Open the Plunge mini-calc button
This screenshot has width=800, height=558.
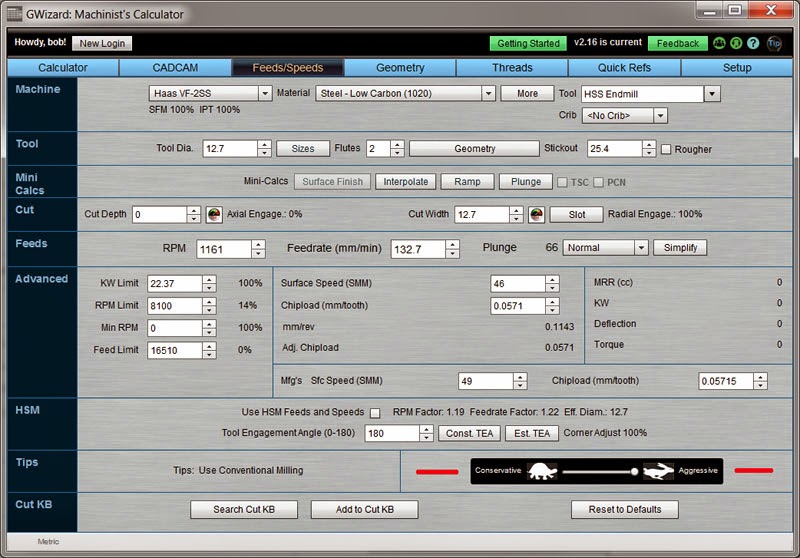pyautogui.click(x=526, y=182)
